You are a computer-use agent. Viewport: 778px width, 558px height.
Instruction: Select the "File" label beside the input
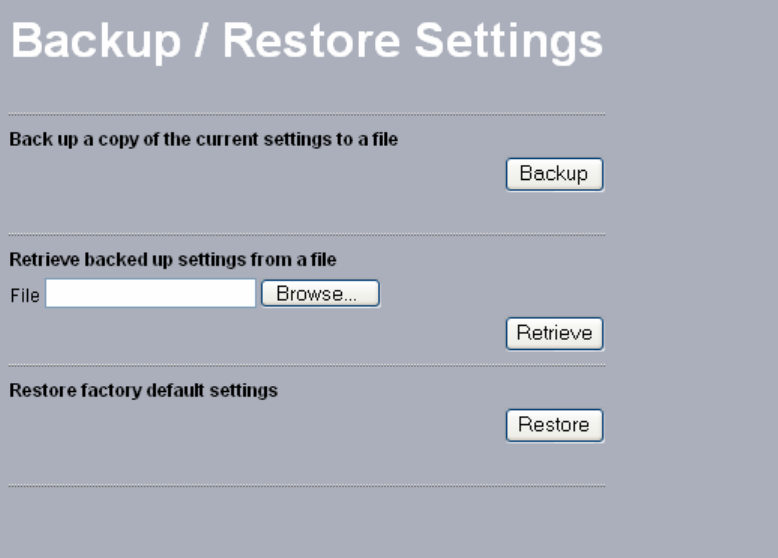pyautogui.click(x=24, y=296)
